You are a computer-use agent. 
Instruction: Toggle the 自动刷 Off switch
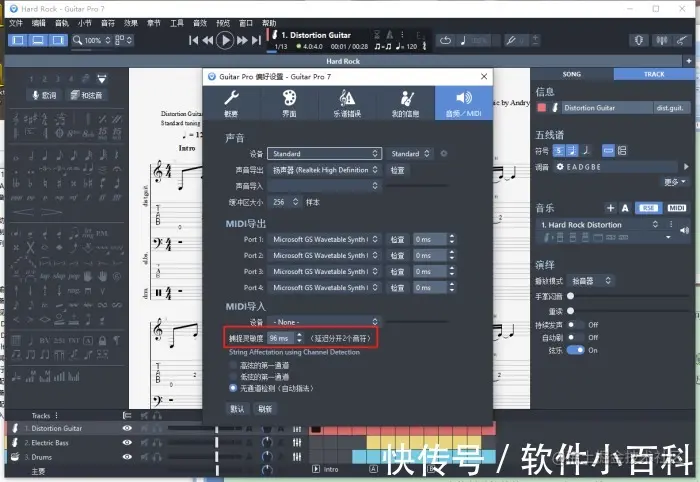pyautogui.click(x=575, y=337)
